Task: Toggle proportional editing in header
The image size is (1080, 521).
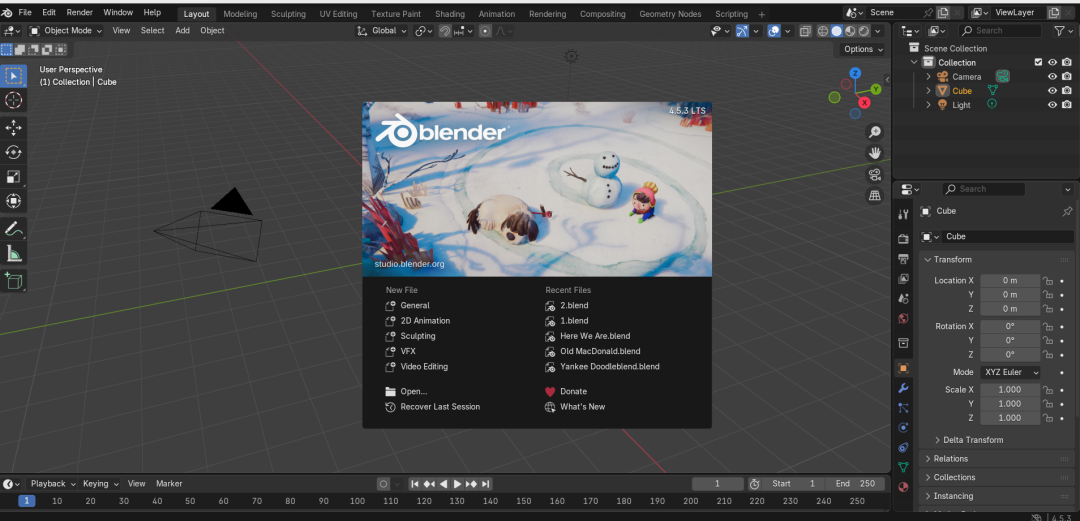Action: tap(485, 31)
